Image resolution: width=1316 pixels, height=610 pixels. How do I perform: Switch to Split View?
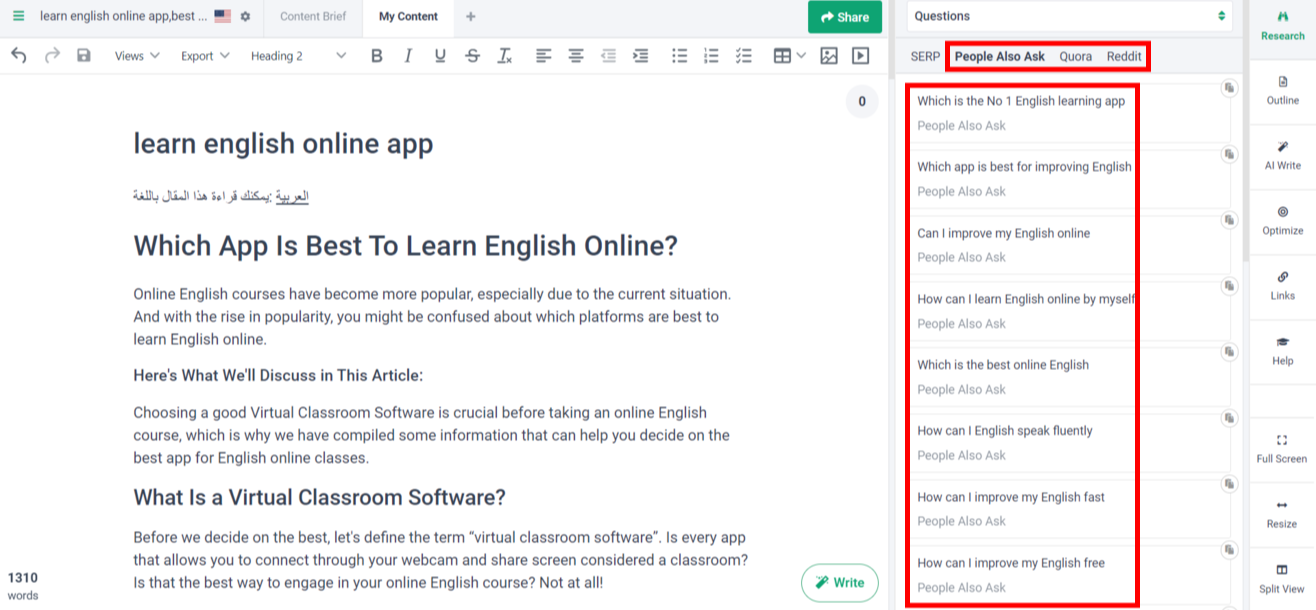[x=1281, y=580]
